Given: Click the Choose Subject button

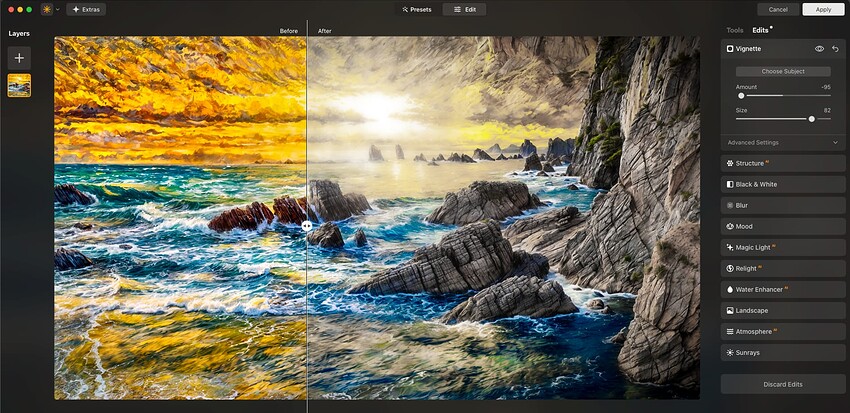Looking at the screenshot, I should pyautogui.click(x=783, y=72).
